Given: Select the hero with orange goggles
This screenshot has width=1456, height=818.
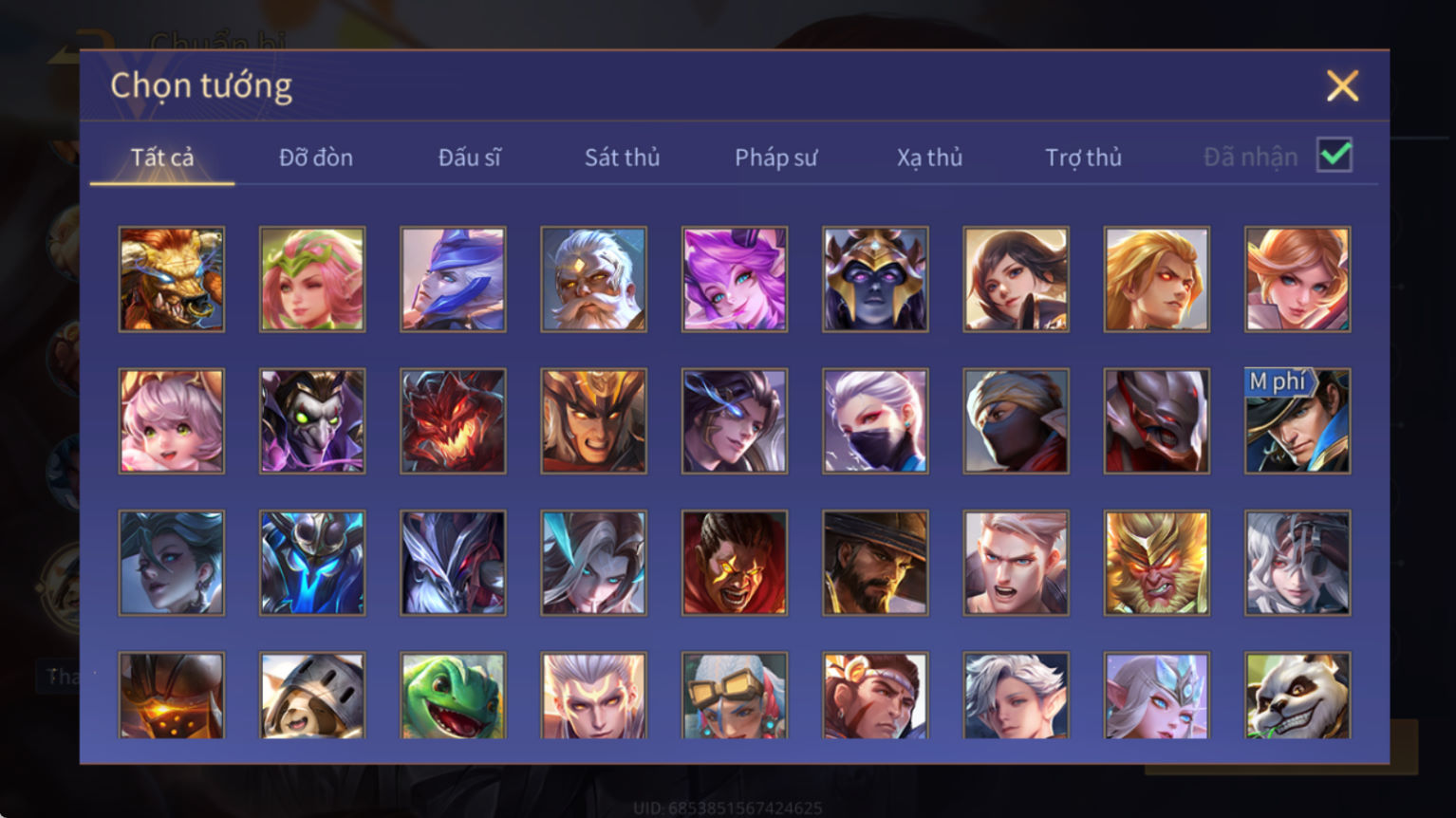Looking at the screenshot, I should coord(734,695).
